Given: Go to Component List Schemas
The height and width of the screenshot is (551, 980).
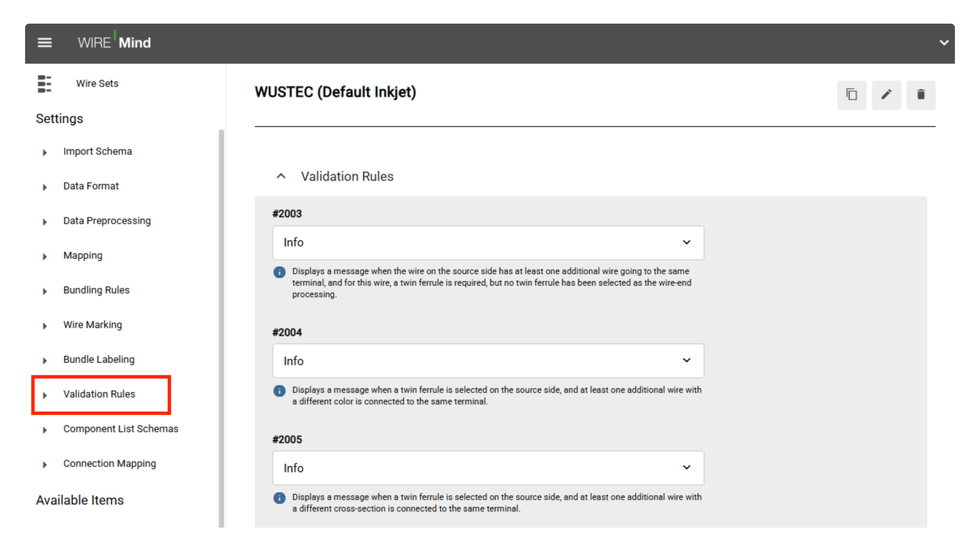Looking at the screenshot, I should point(121,429).
